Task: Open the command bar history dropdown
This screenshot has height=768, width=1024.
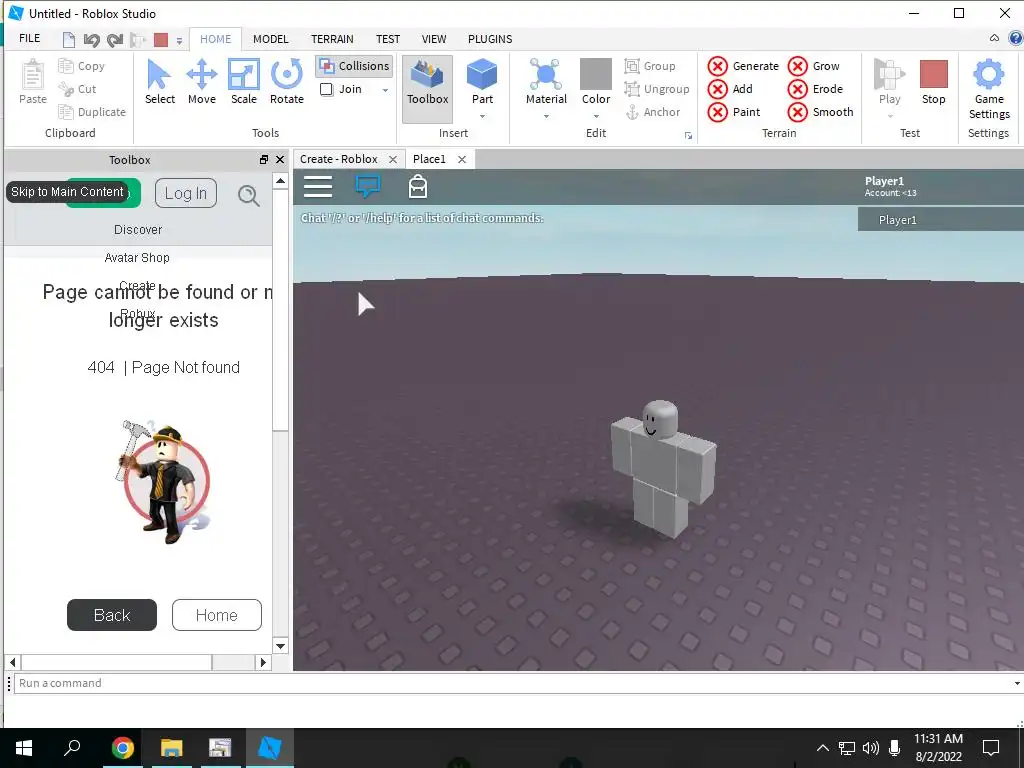Action: click(x=1017, y=683)
